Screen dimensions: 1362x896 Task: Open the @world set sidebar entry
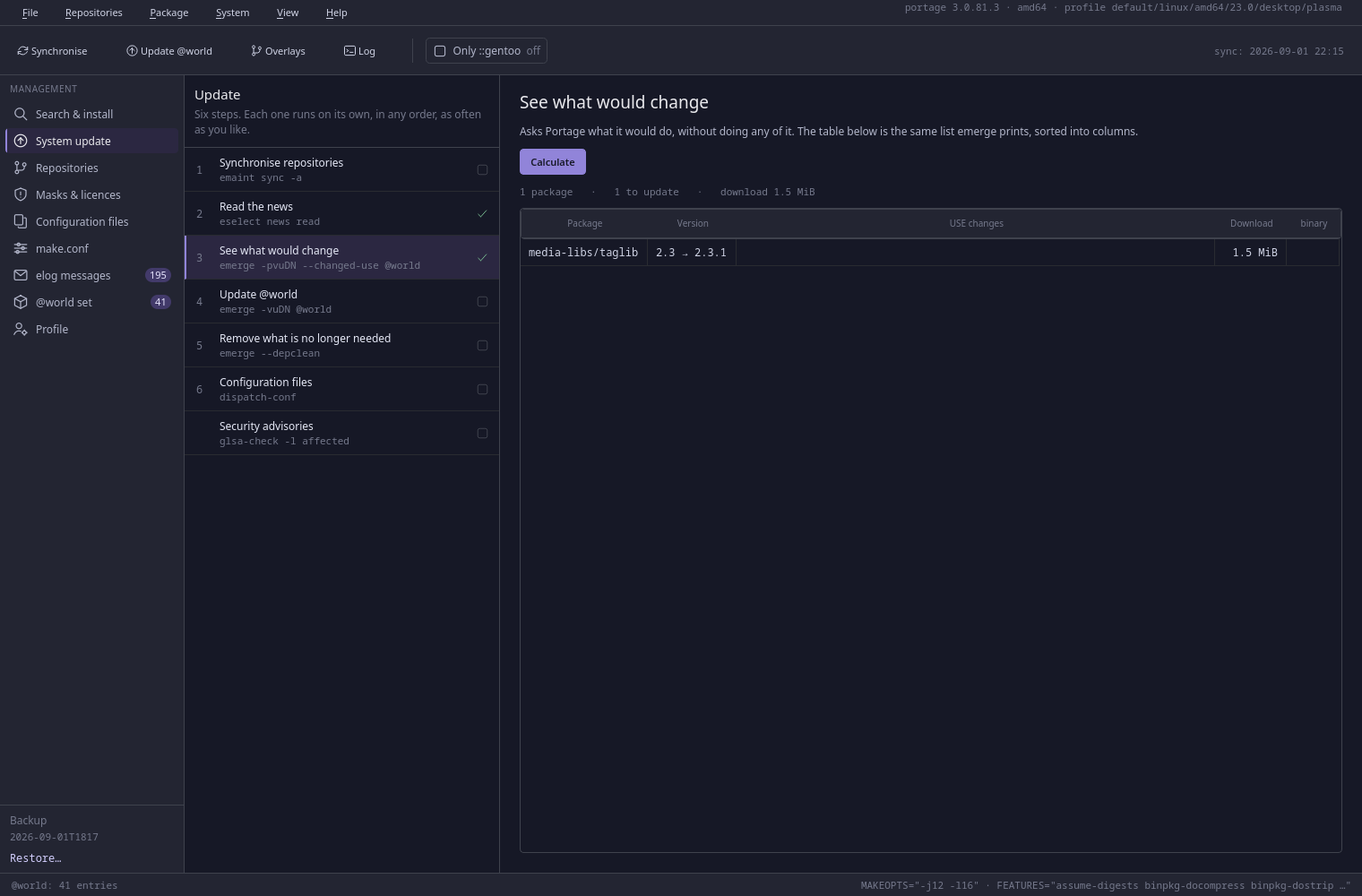(x=91, y=302)
